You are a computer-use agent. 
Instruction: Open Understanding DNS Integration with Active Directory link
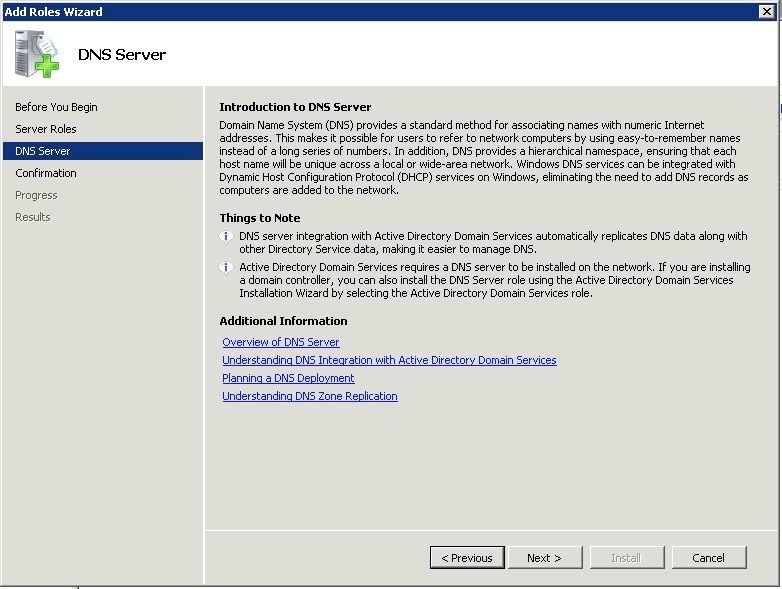(x=390, y=360)
